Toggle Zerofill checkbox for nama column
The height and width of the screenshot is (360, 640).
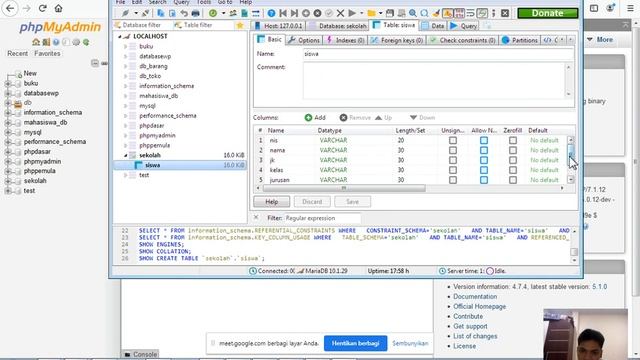pyautogui.click(x=513, y=150)
